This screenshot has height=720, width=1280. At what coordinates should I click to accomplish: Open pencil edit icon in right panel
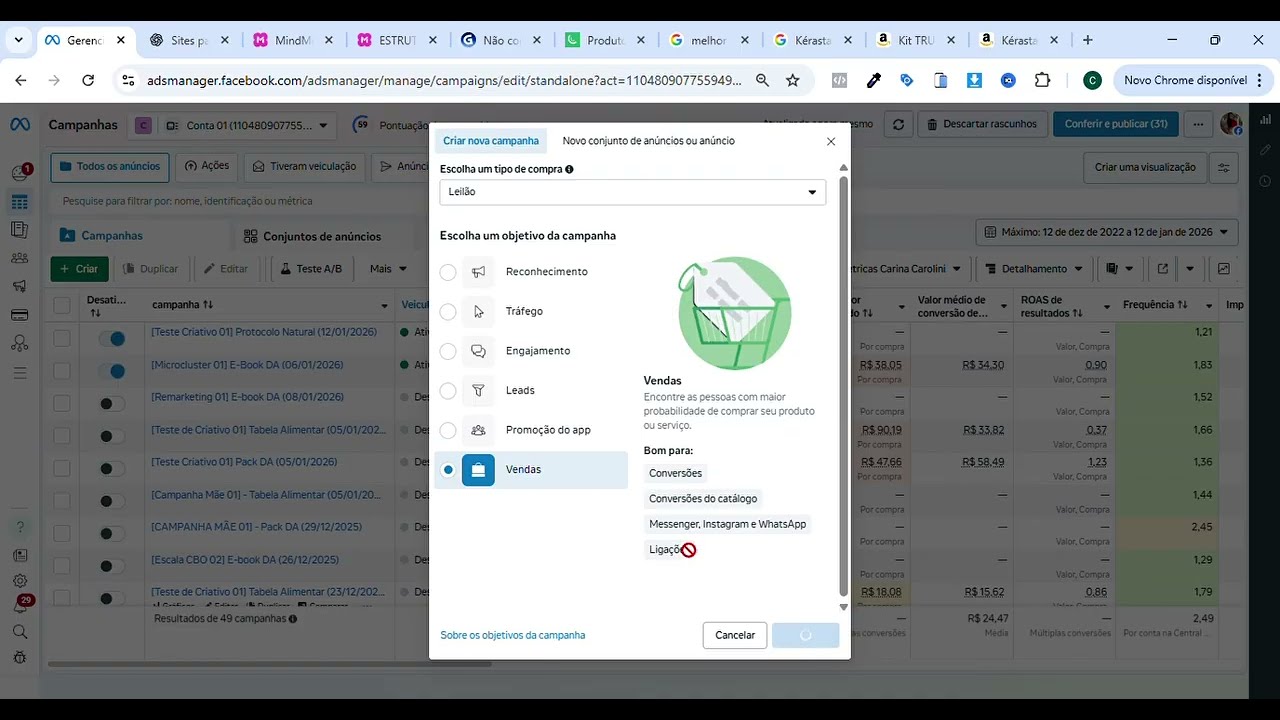click(1265, 150)
